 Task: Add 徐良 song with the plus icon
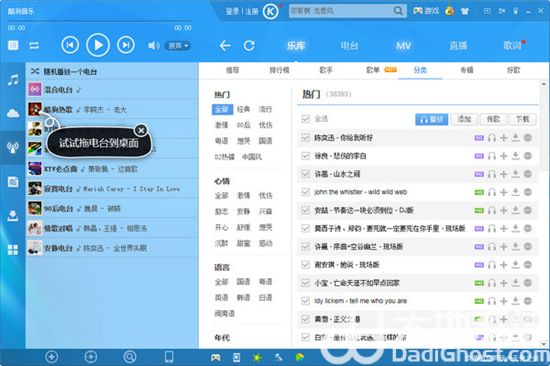(x=504, y=156)
